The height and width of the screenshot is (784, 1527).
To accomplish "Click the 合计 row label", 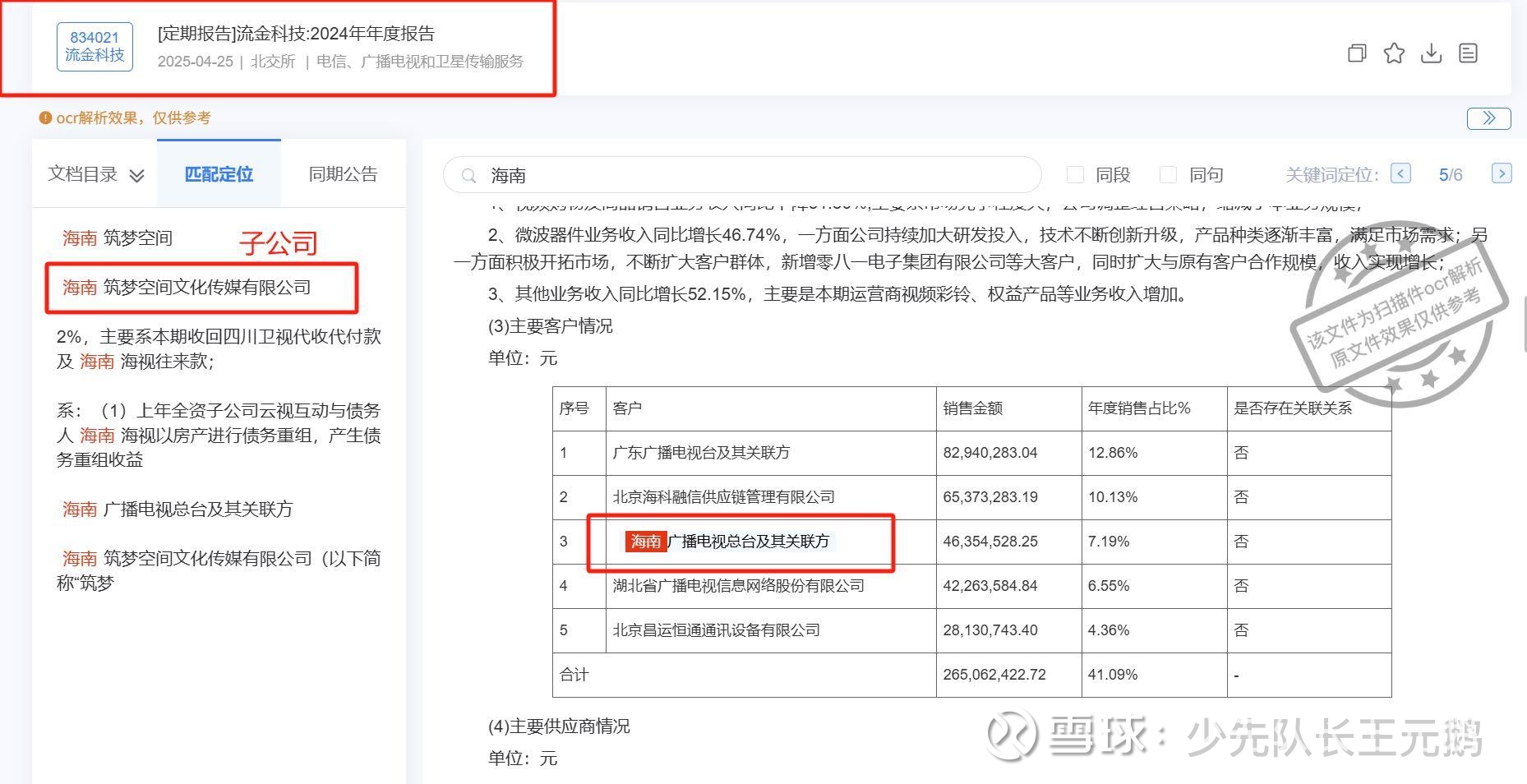I will pyautogui.click(x=574, y=675).
